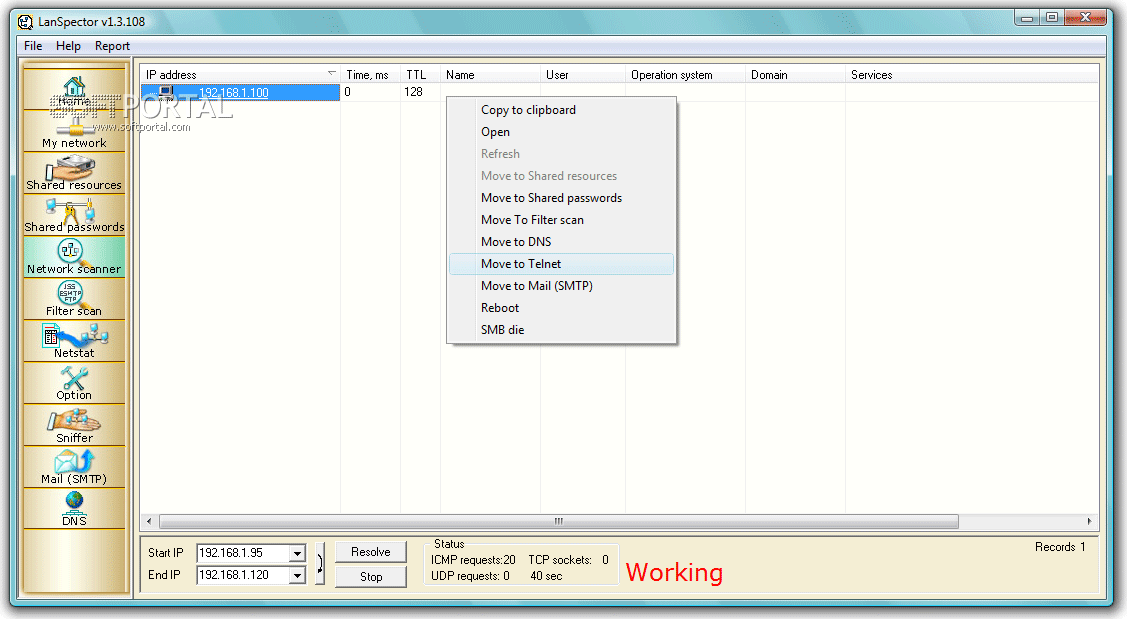Sort by Operation system column header
1127x619 pixels.
point(686,75)
